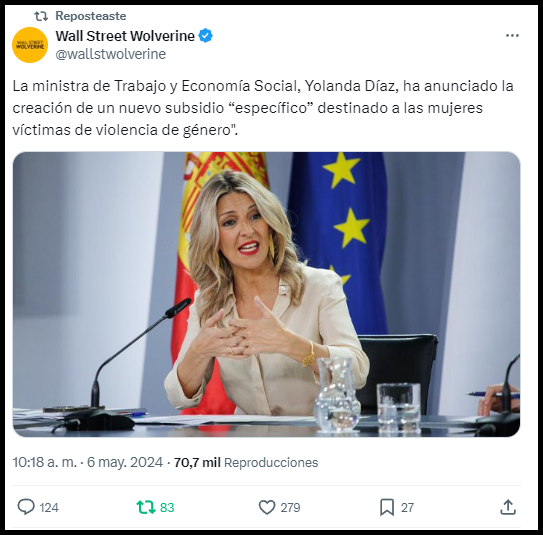Open Wall Street Wolverine profile avatar

pyautogui.click(x=30, y=45)
